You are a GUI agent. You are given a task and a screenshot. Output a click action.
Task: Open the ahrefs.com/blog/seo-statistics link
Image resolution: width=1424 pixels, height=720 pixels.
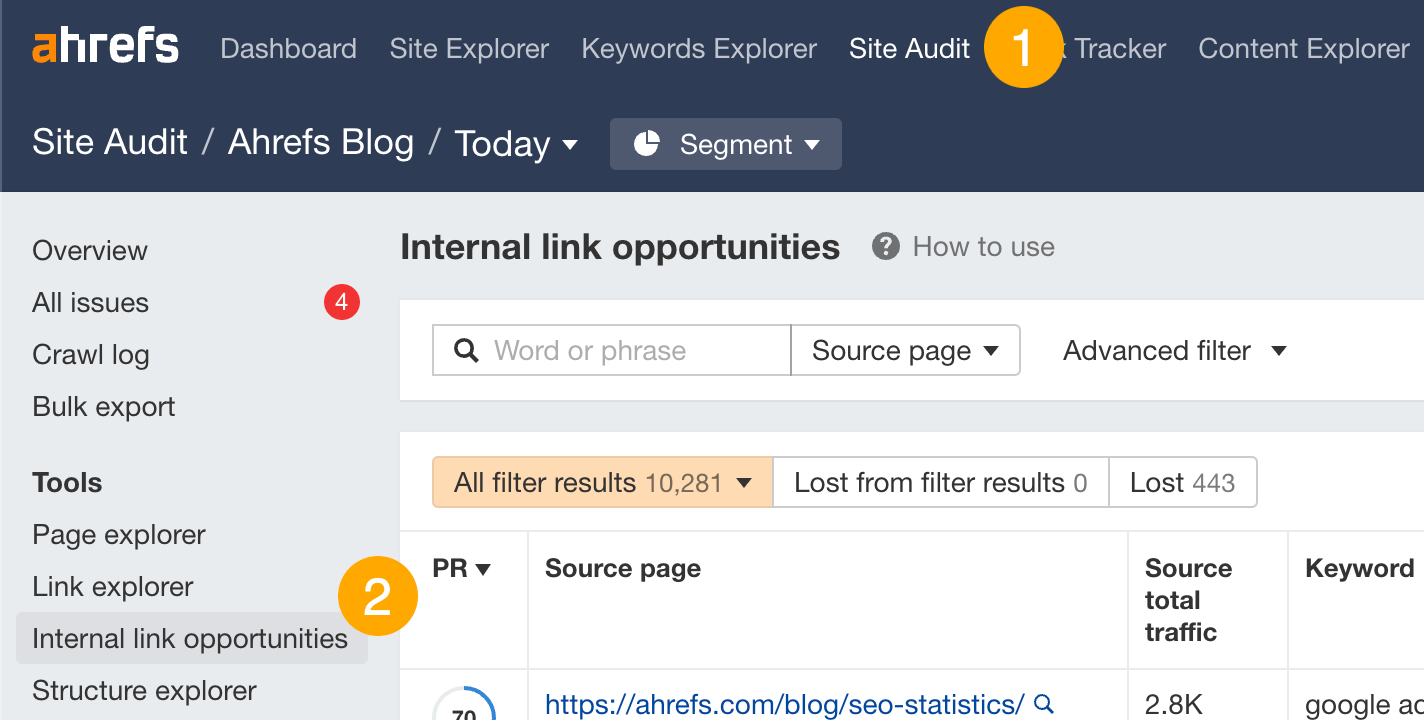pyautogui.click(x=784, y=704)
